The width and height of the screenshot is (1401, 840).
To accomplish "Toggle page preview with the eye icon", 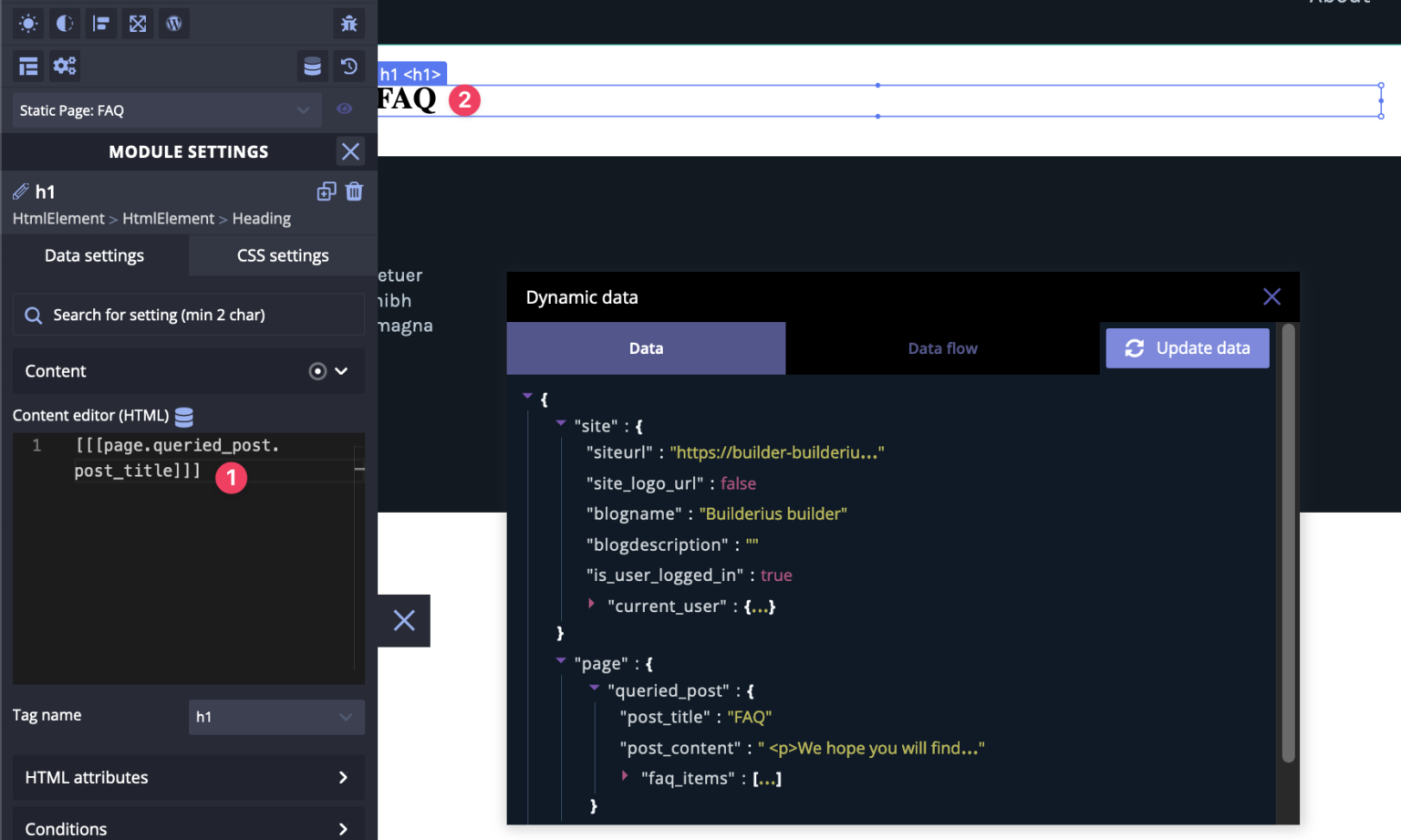I will pos(344,109).
